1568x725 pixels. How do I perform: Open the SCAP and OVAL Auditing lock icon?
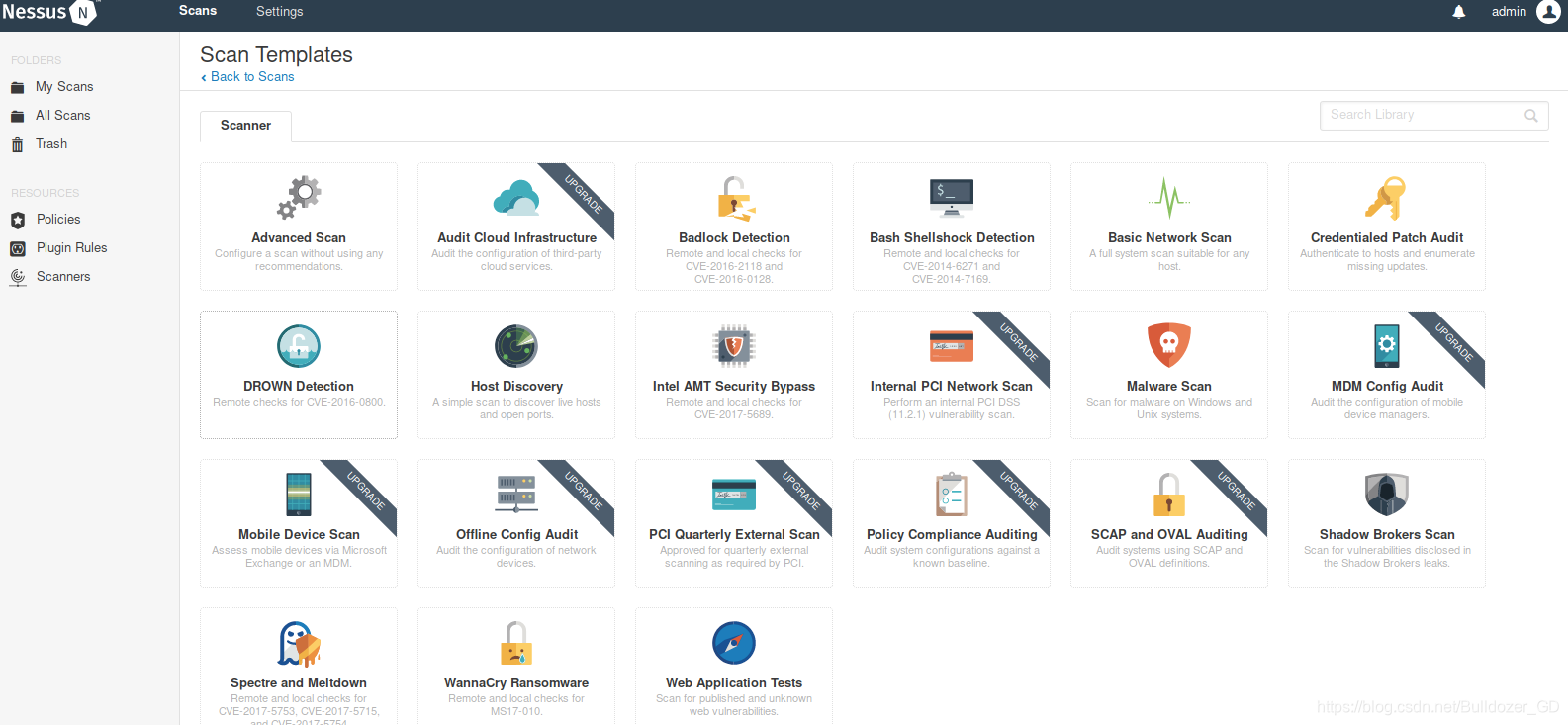(x=1169, y=495)
